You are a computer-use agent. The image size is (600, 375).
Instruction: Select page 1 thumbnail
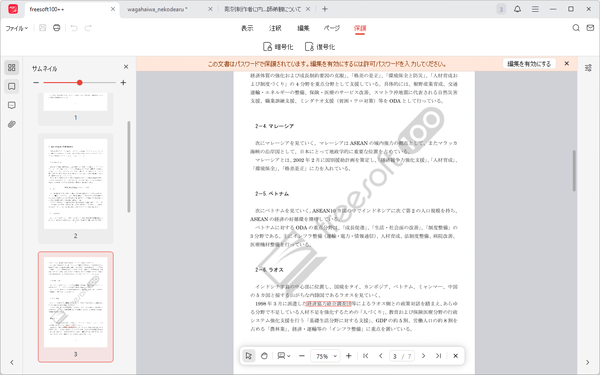click(x=75, y=108)
